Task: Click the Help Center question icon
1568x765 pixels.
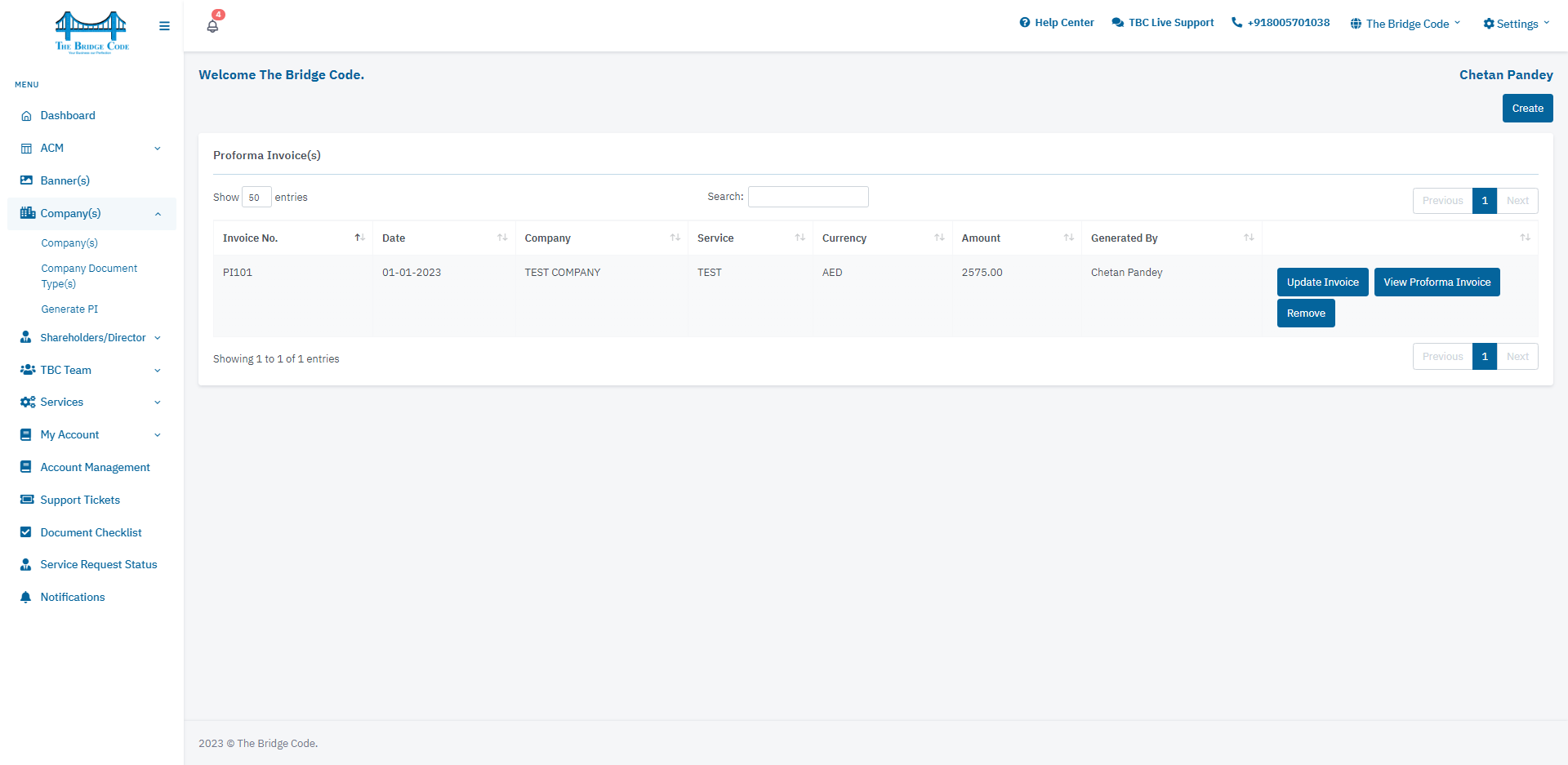Action: (x=1025, y=23)
